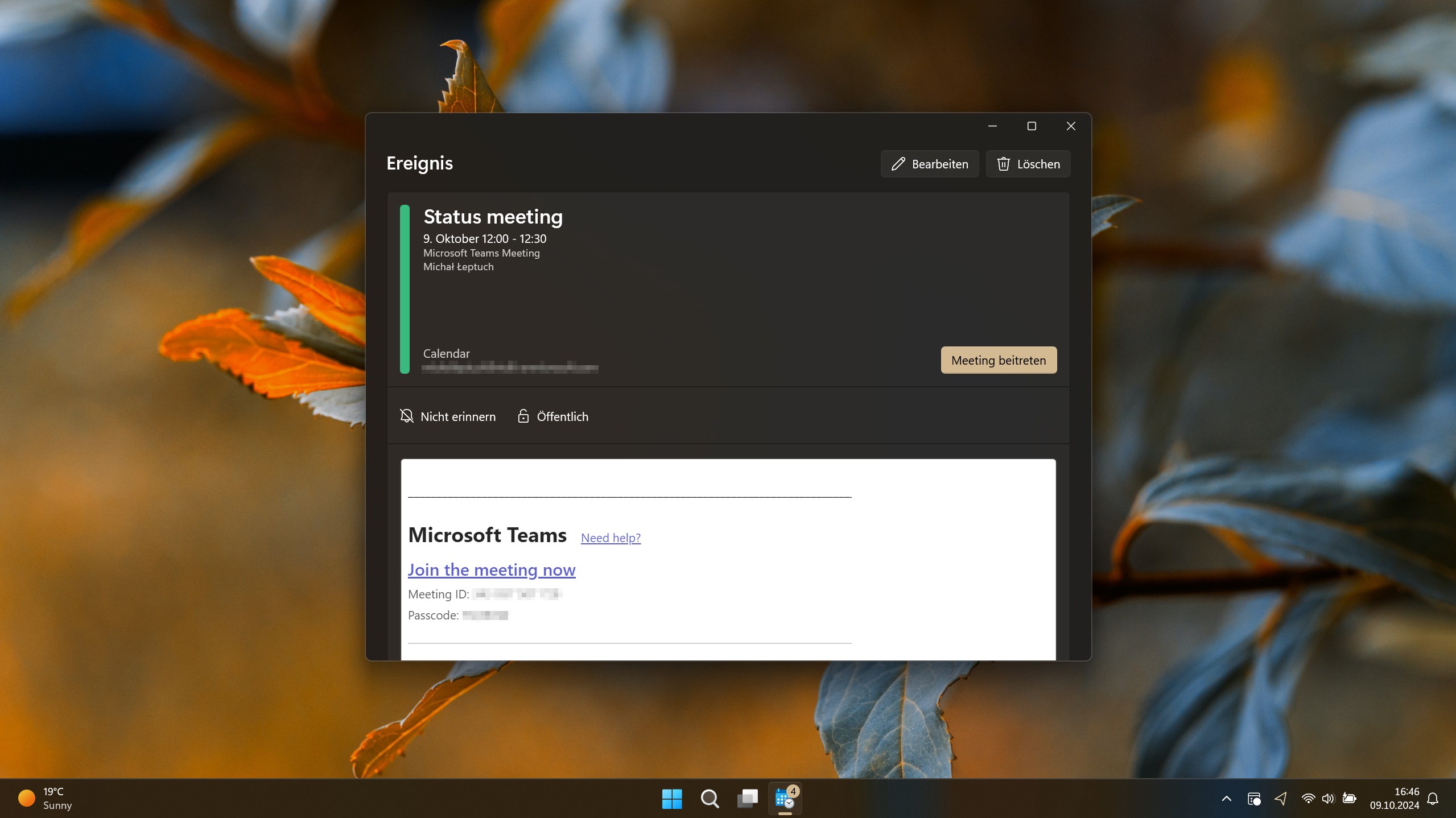1456x818 pixels.
Task: Open Task View in taskbar
Action: coord(748,799)
